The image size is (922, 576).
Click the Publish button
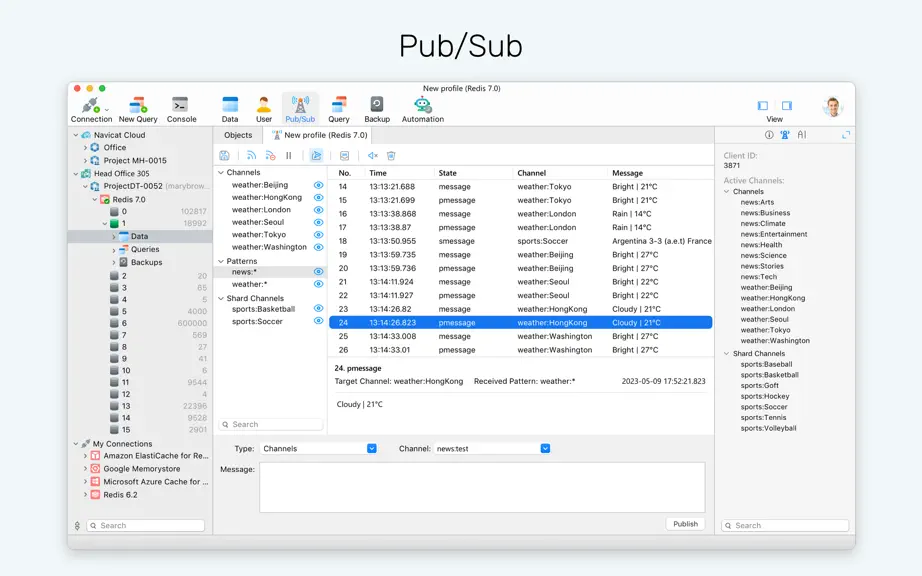click(x=685, y=524)
